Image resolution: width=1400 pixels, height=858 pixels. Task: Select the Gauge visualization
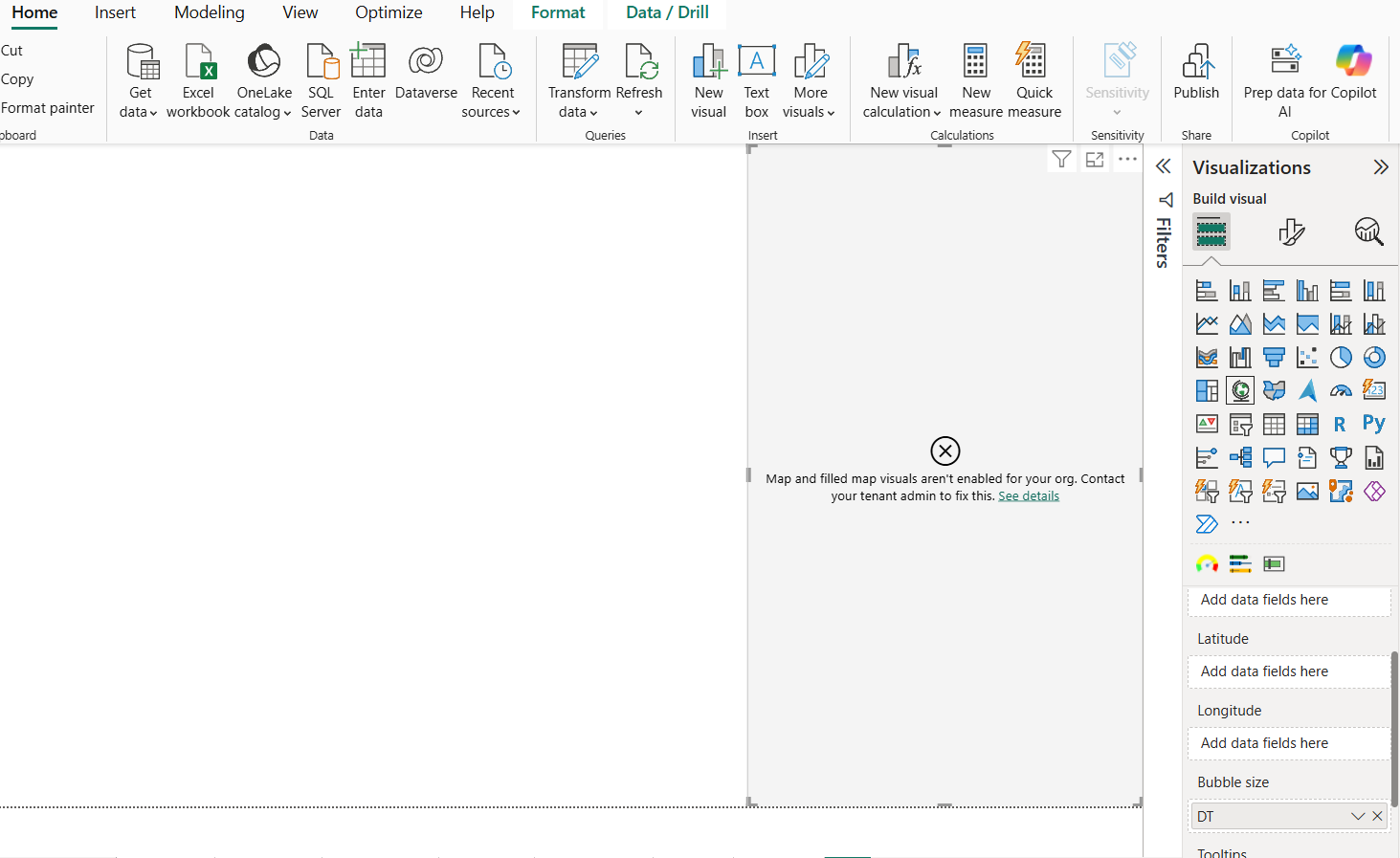pos(1341,390)
